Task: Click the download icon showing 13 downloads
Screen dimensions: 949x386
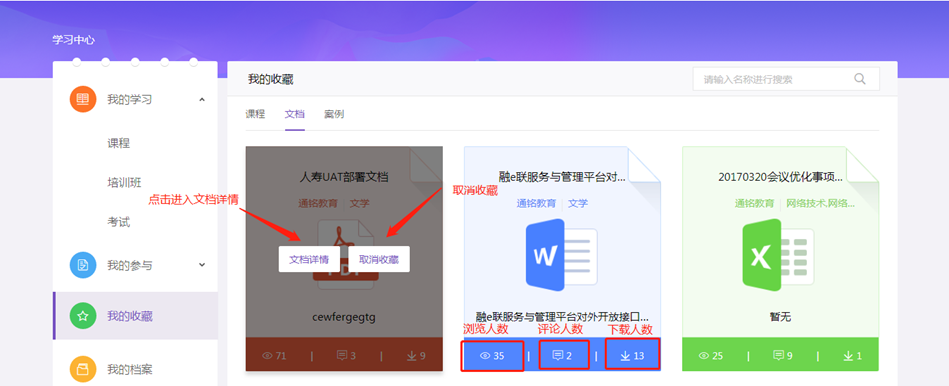Action: tap(625, 356)
